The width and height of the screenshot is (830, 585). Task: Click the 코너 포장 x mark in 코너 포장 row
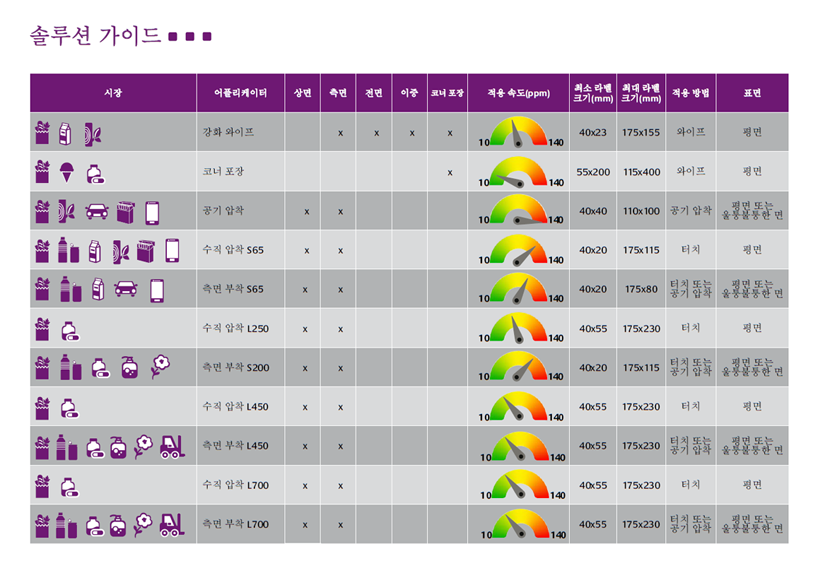point(450,172)
